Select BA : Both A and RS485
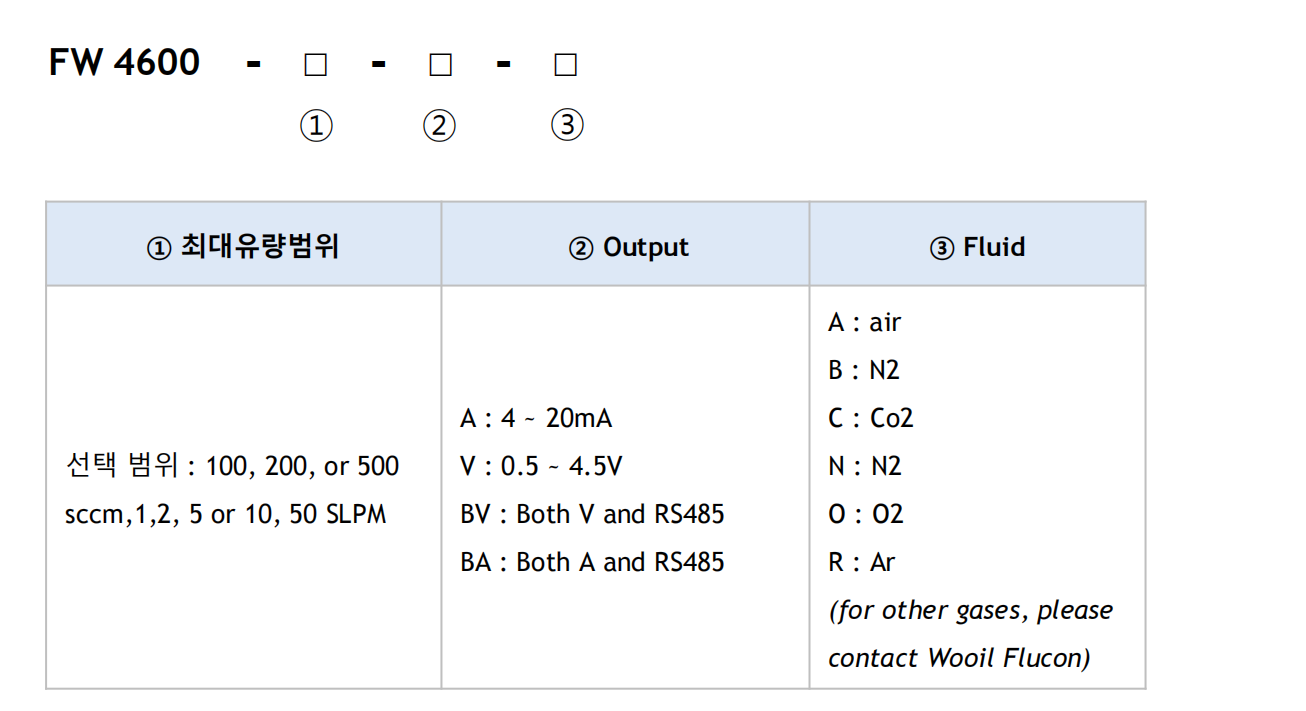This screenshot has height=711, width=1306. [592, 562]
